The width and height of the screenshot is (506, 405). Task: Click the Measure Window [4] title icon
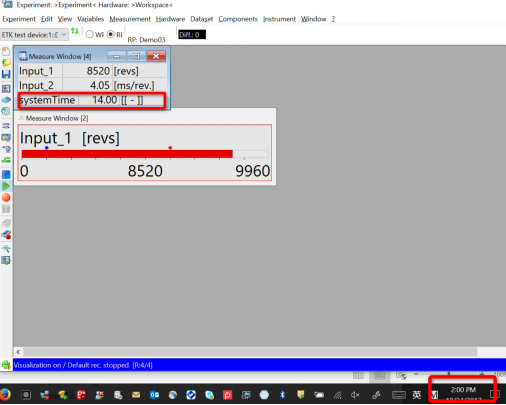tap(22, 56)
